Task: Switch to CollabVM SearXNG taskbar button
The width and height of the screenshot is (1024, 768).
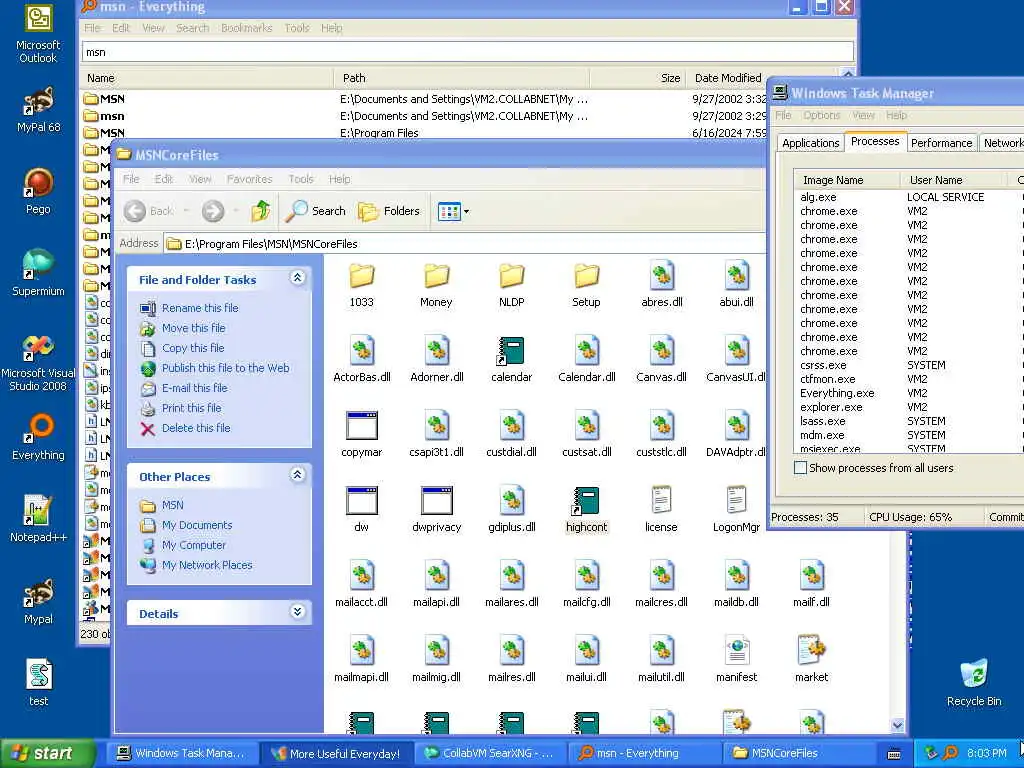Action: [x=488, y=754]
